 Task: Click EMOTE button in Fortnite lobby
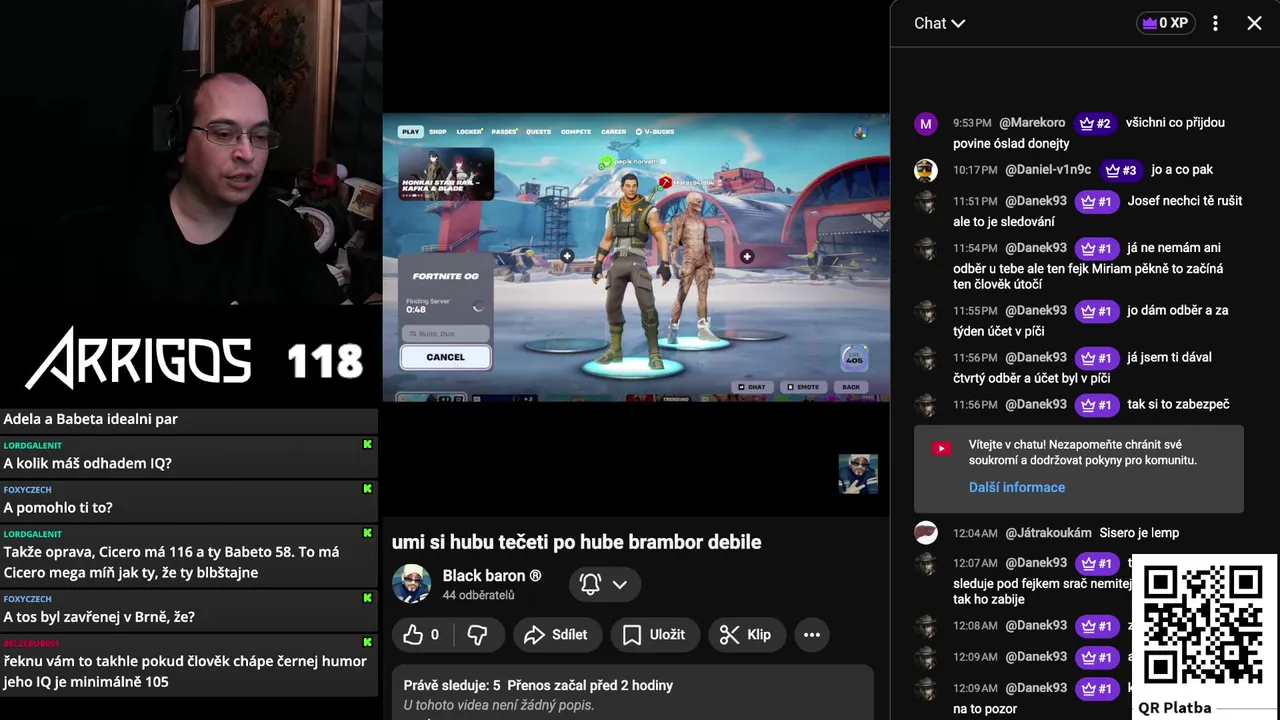click(803, 387)
